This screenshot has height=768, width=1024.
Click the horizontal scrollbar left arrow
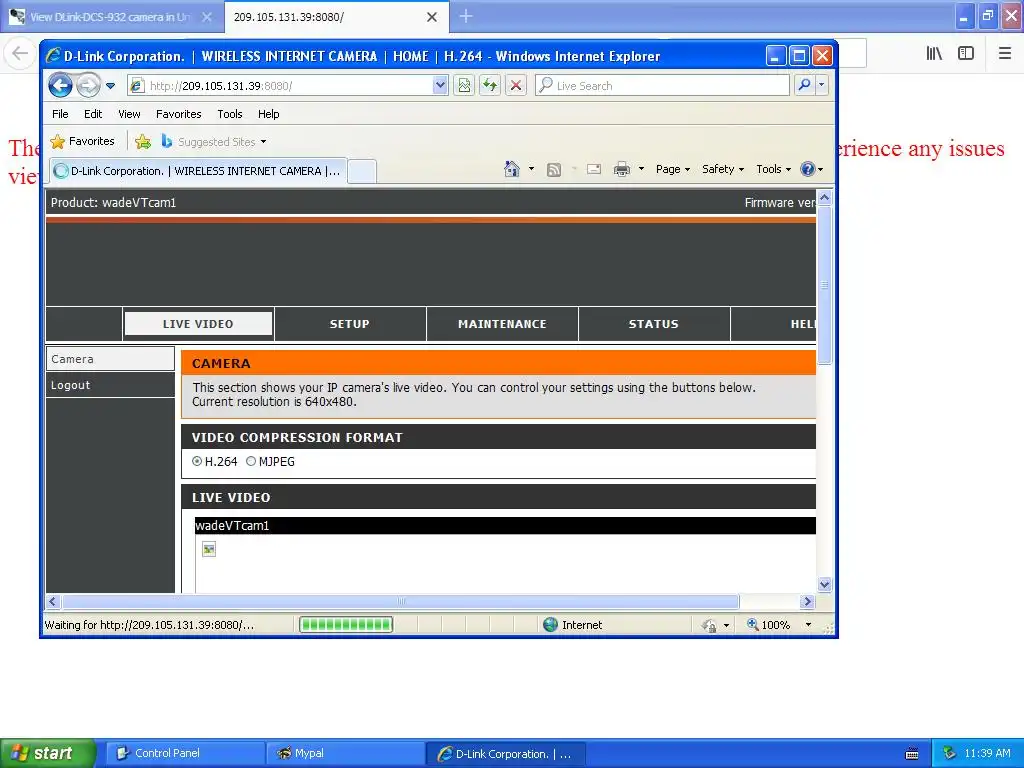coord(53,601)
